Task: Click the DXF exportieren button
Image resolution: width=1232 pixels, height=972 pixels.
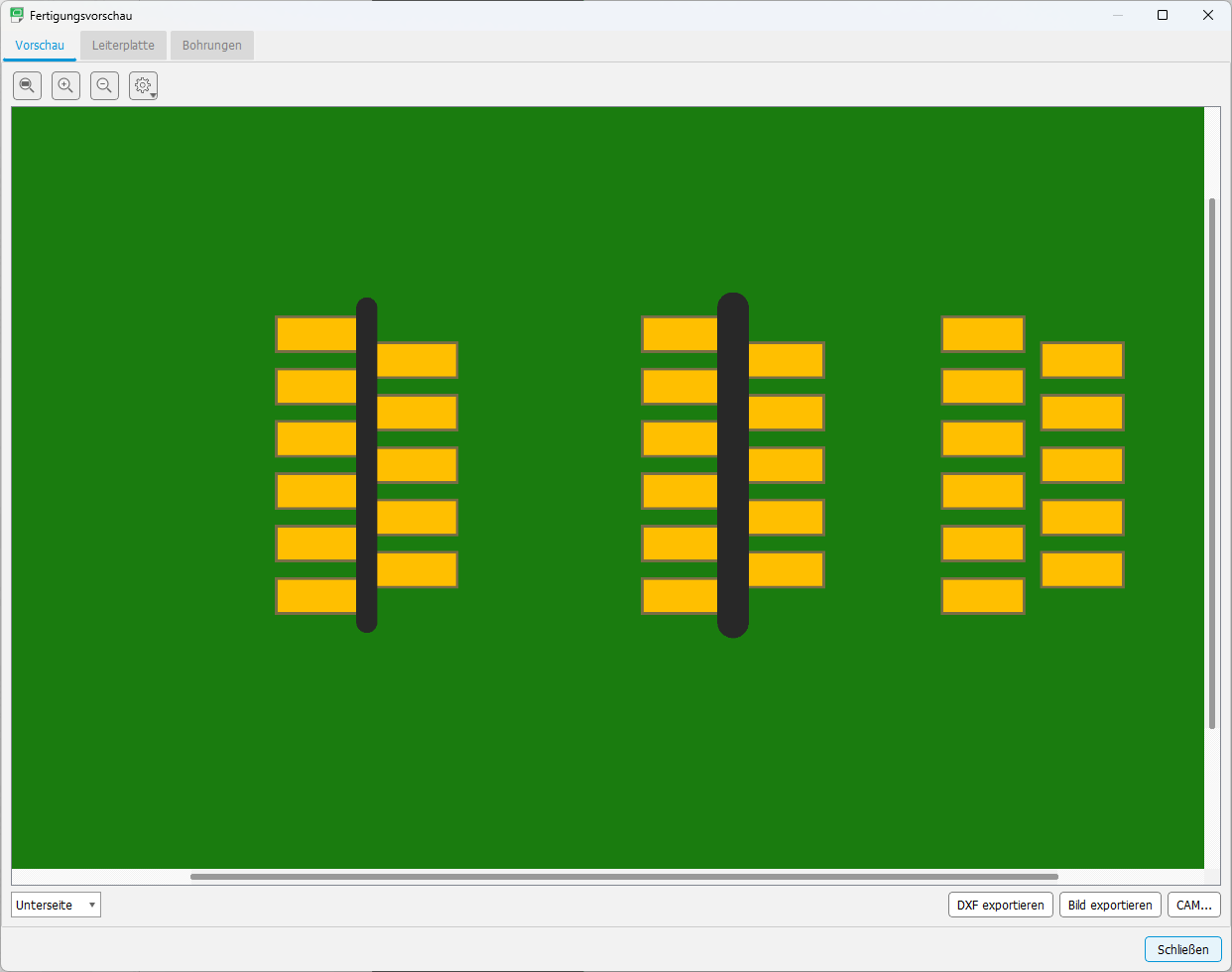Action: (x=1000, y=905)
